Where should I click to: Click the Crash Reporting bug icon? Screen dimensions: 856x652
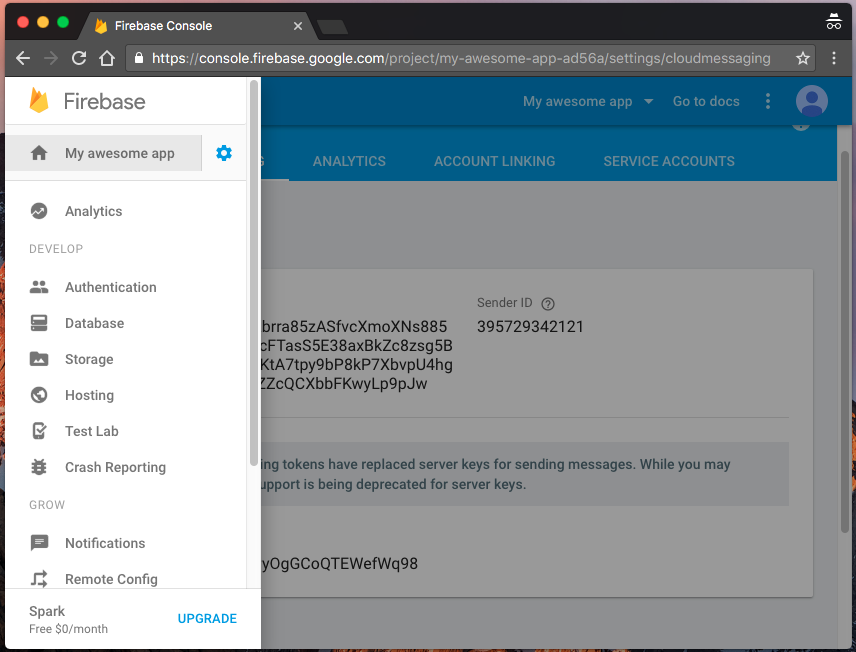pyautogui.click(x=39, y=467)
